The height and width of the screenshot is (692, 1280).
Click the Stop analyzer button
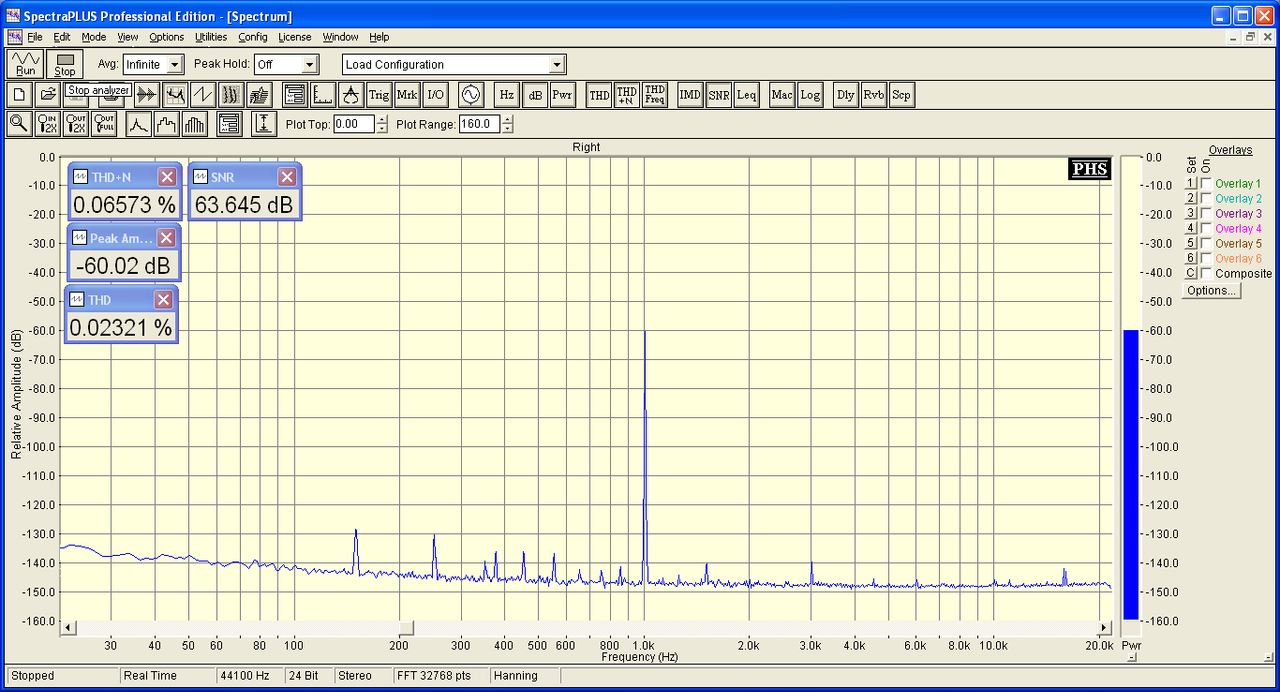tap(65, 64)
